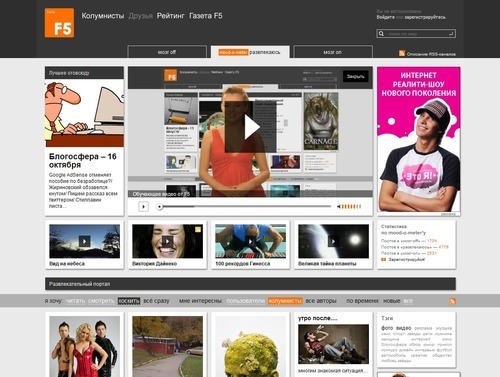
Task: Open Вид на небеса title link
Action: [x=67, y=264]
